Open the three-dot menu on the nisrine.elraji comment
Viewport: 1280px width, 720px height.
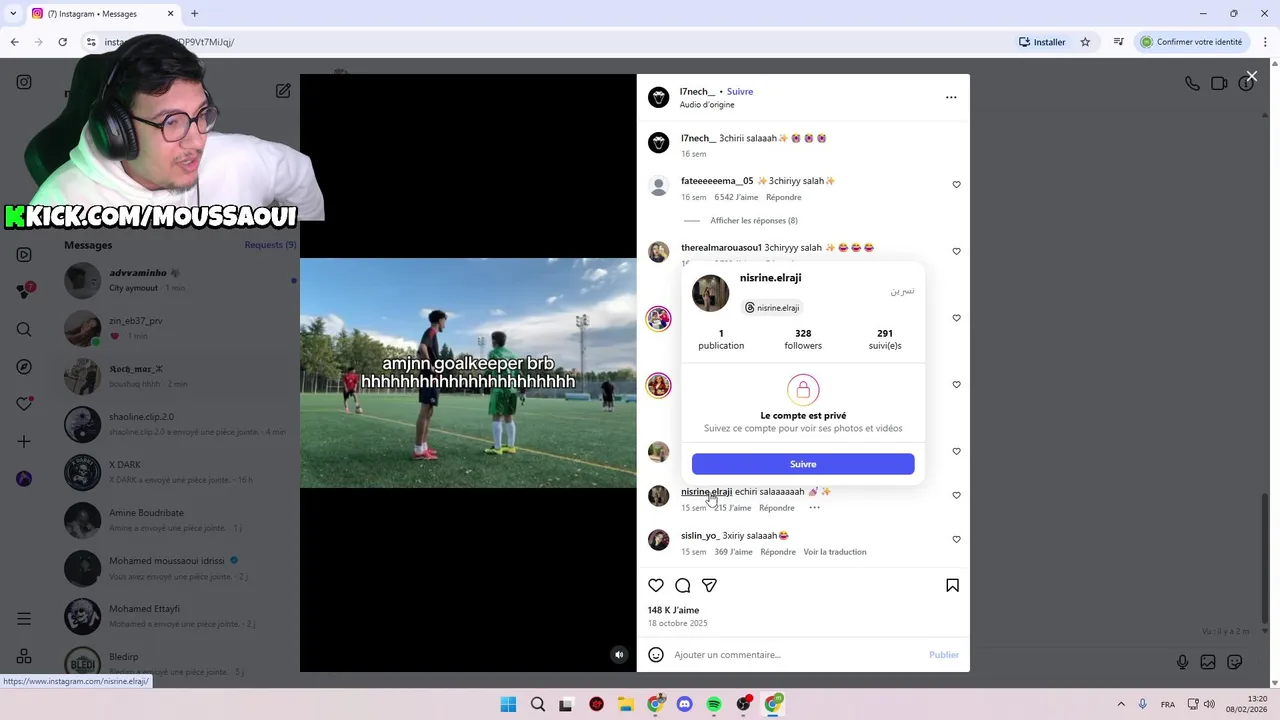pyautogui.click(x=814, y=508)
